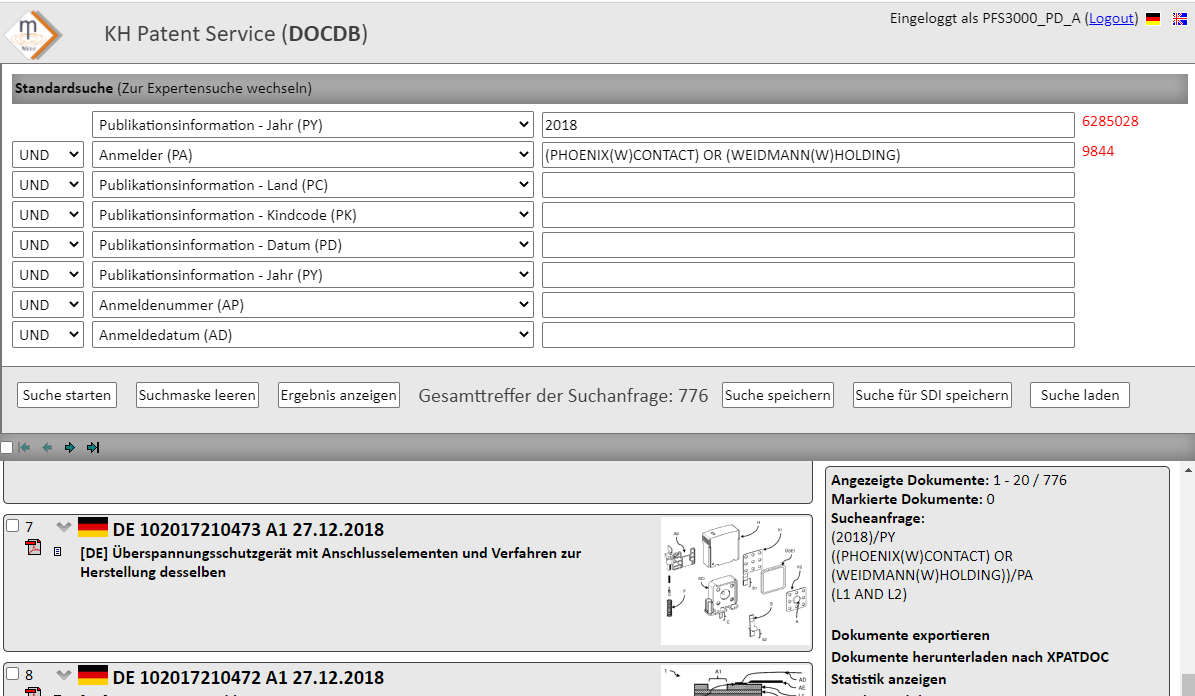This screenshot has height=696, width=1195.
Task: Click Dokumente exportieren
Action: 910,635
